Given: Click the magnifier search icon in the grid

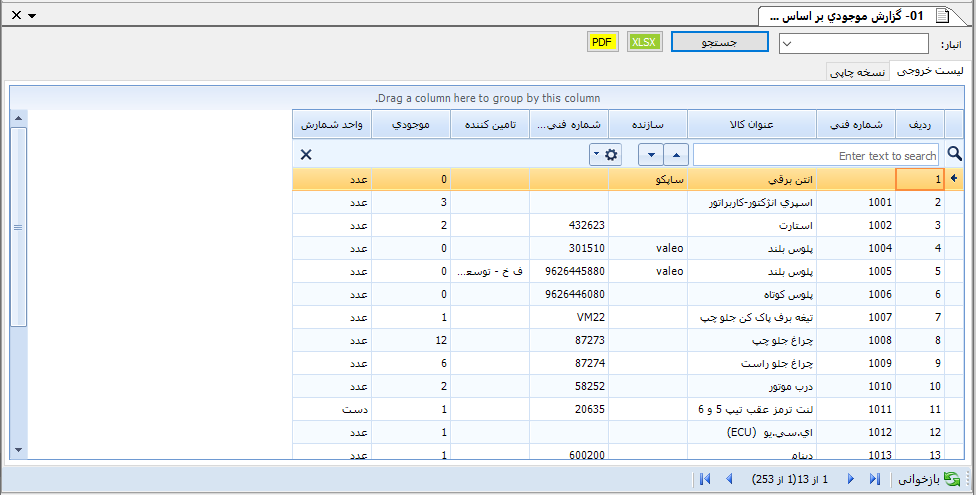Looking at the screenshot, I should tap(954, 154).
